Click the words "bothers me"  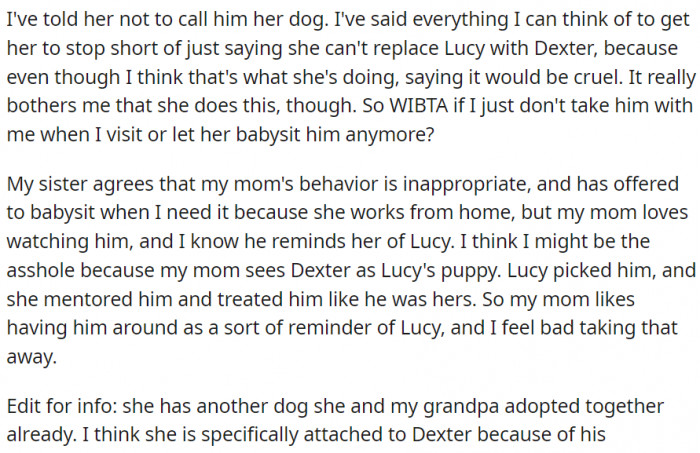pos(58,106)
